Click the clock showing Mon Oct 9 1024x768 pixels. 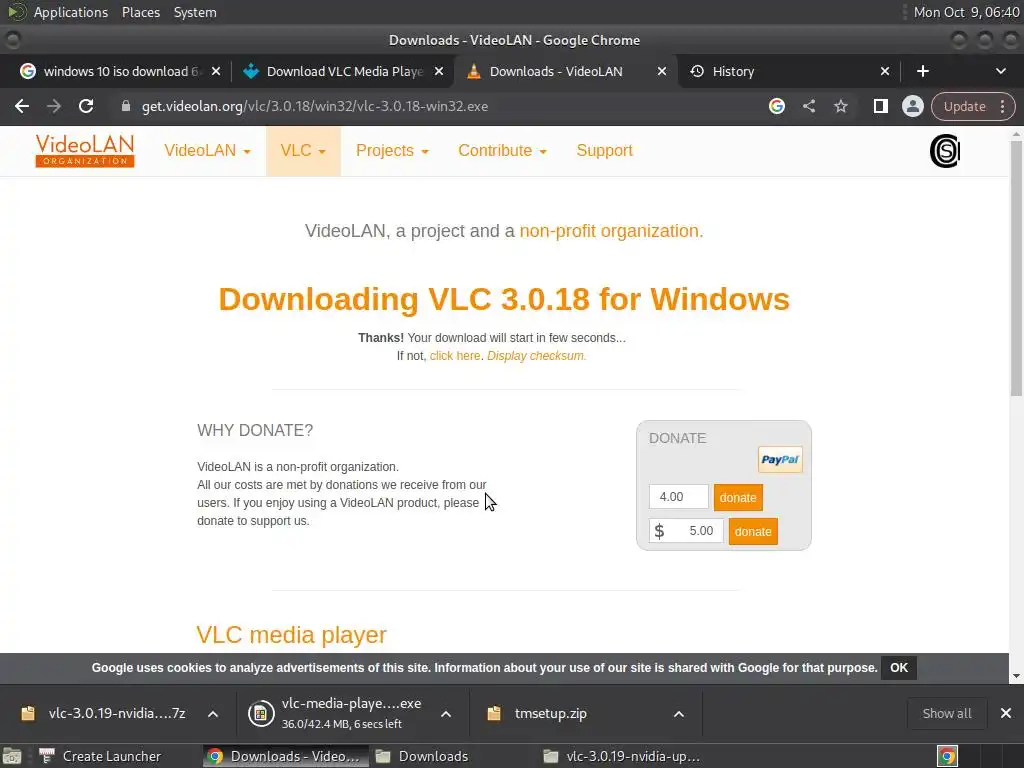(966, 12)
